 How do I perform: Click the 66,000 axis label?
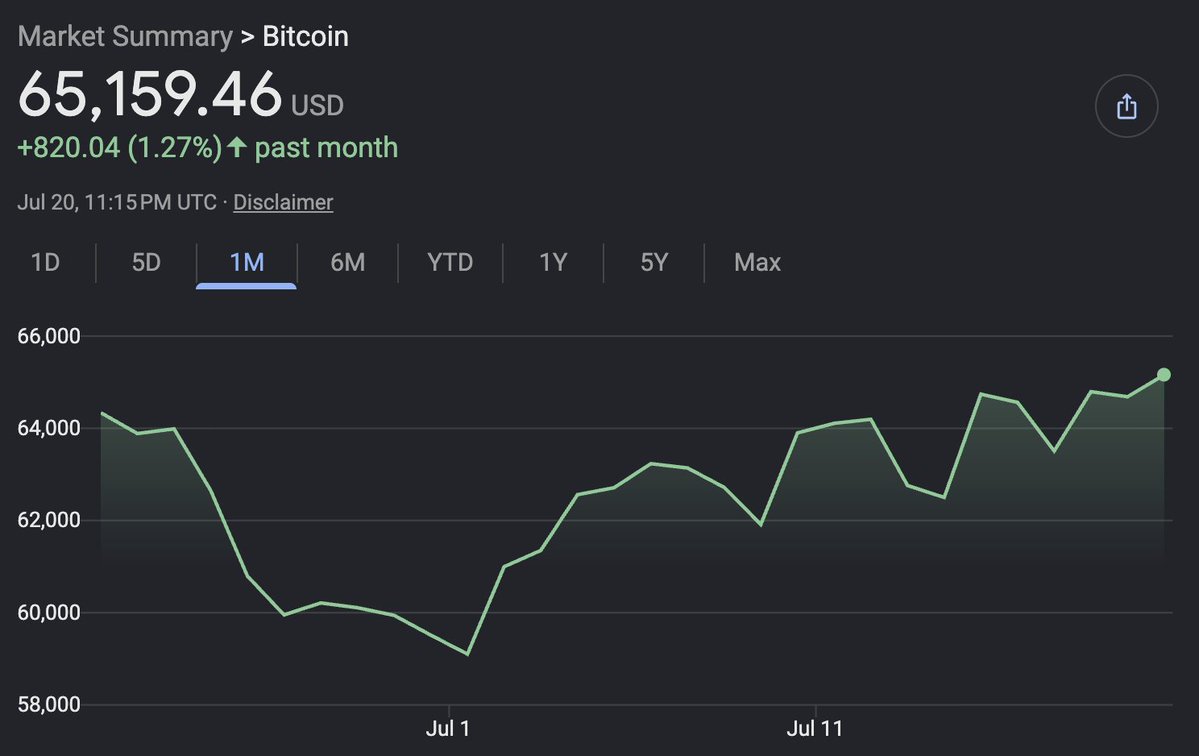[49, 336]
